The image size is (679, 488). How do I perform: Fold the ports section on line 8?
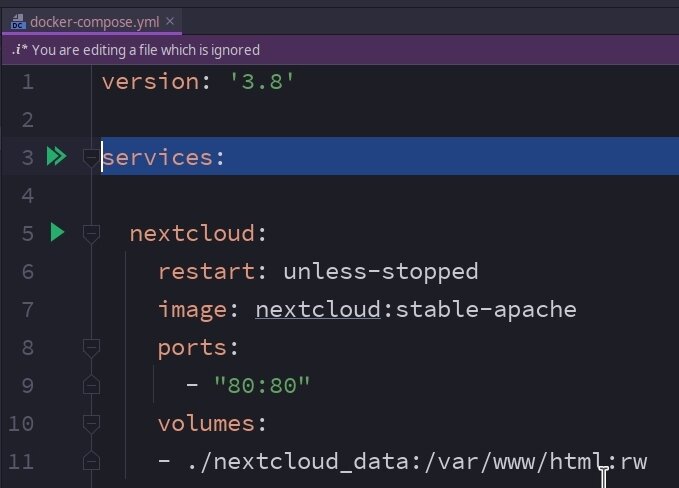point(91,347)
